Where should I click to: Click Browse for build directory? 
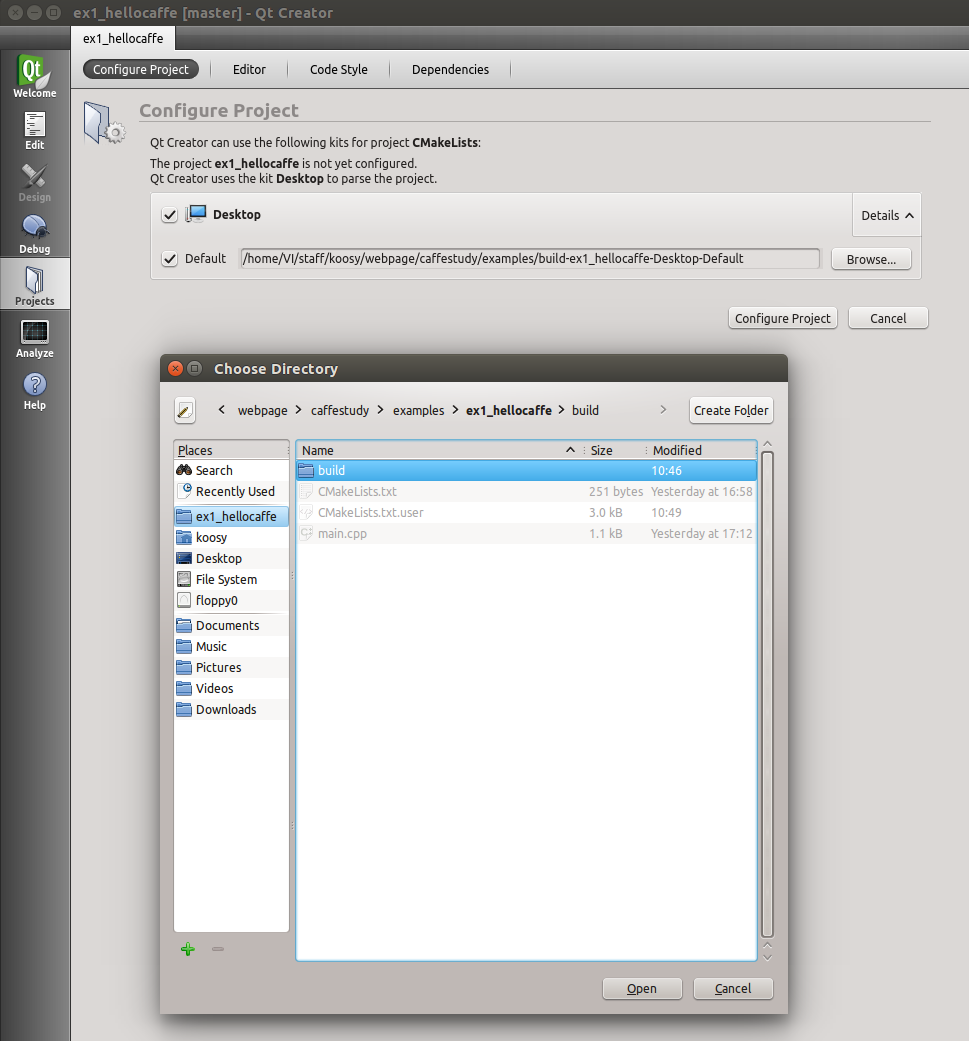pos(871,260)
